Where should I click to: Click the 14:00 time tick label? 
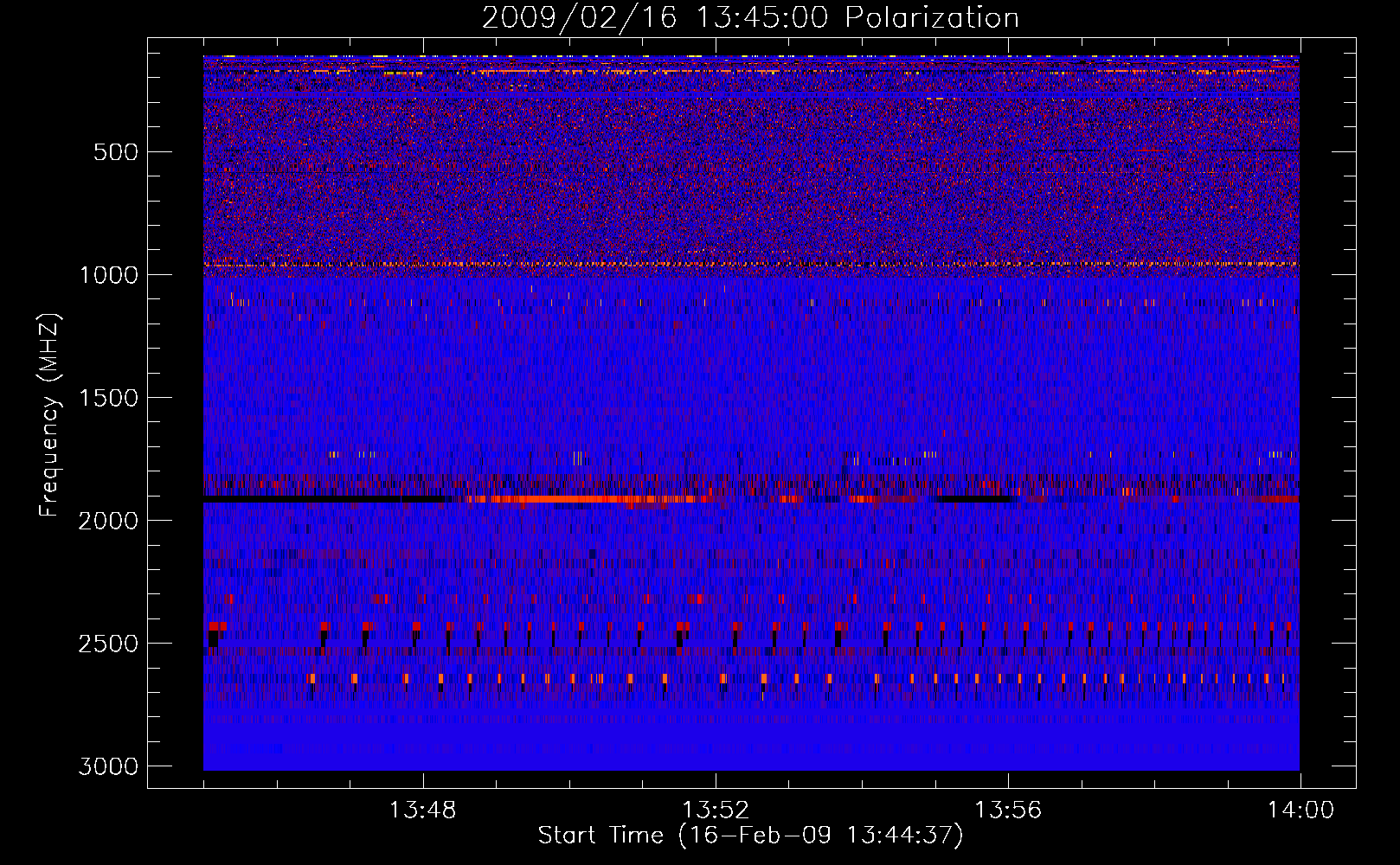(x=1300, y=811)
